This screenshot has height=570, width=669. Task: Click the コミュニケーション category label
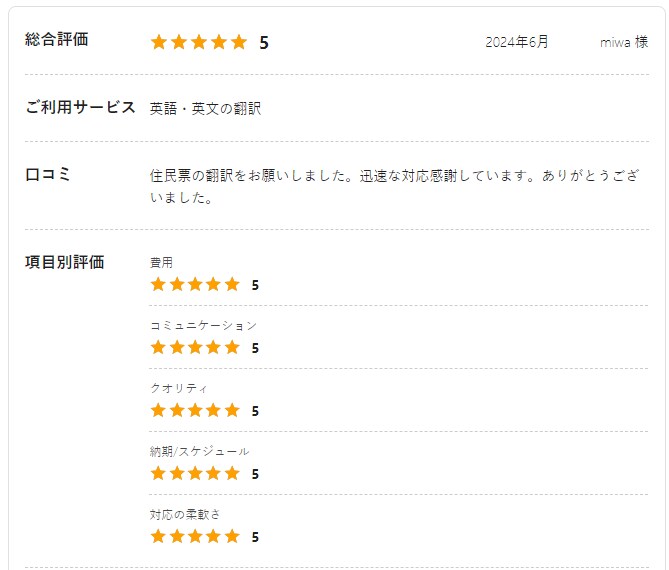click(204, 326)
